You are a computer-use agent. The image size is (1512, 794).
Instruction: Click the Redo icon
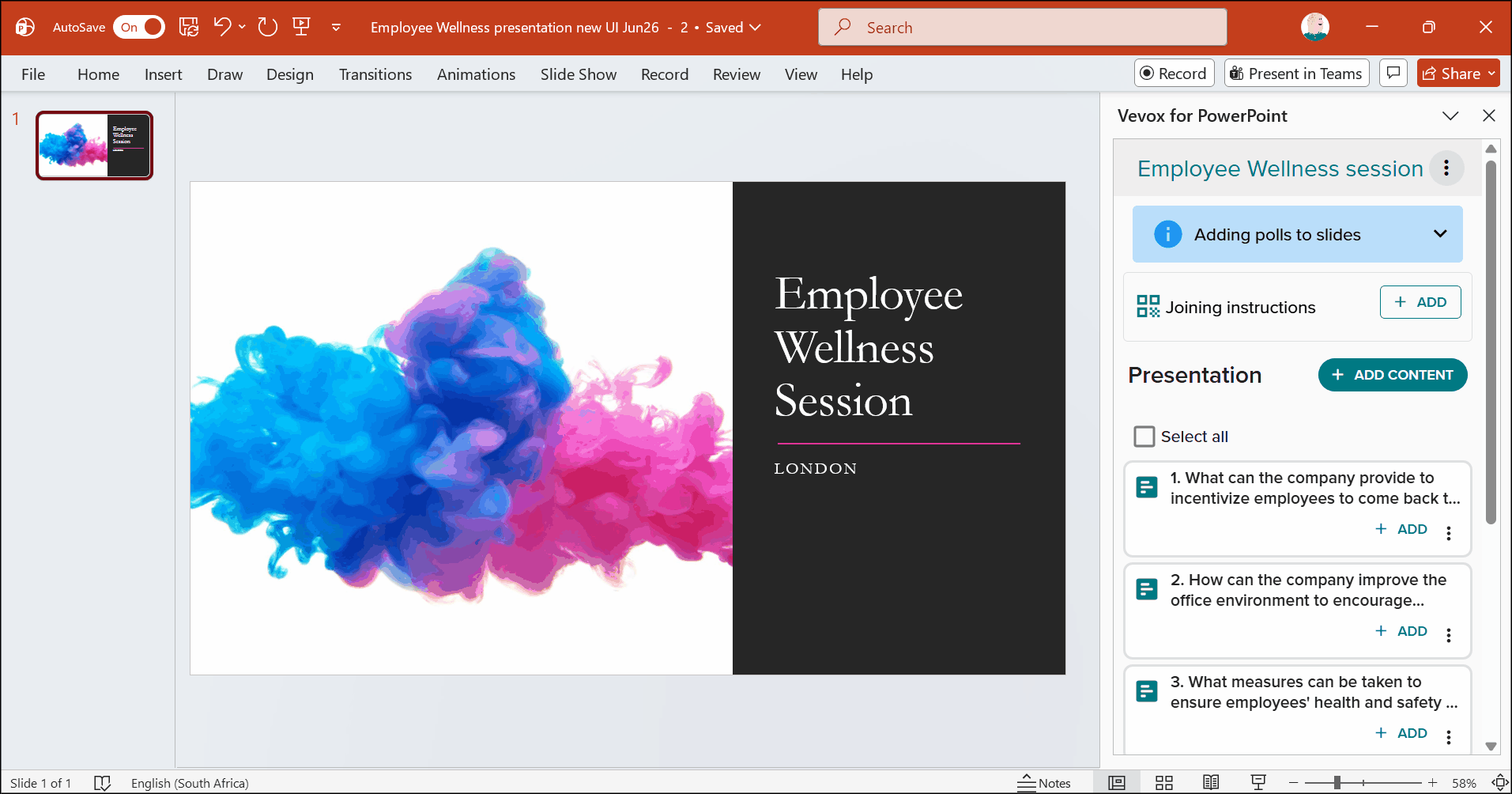[x=268, y=27]
